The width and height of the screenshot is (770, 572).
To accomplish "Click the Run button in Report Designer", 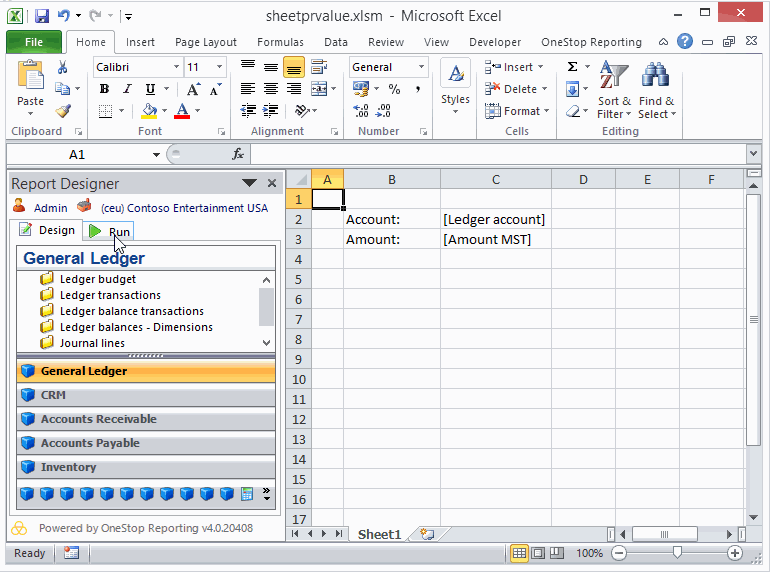I will (x=110, y=231).
